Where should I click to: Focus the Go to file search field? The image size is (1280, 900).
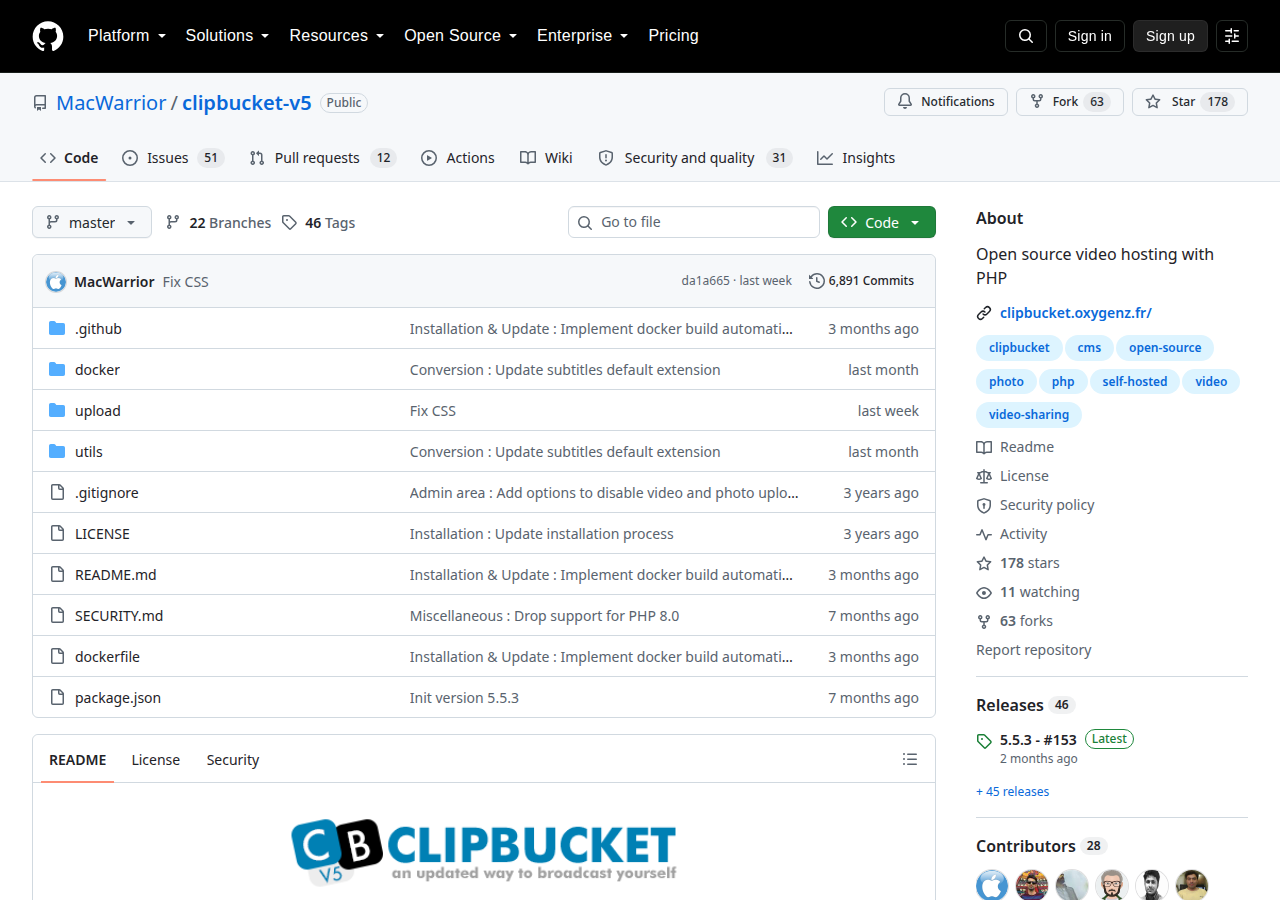tap(694, 222)
